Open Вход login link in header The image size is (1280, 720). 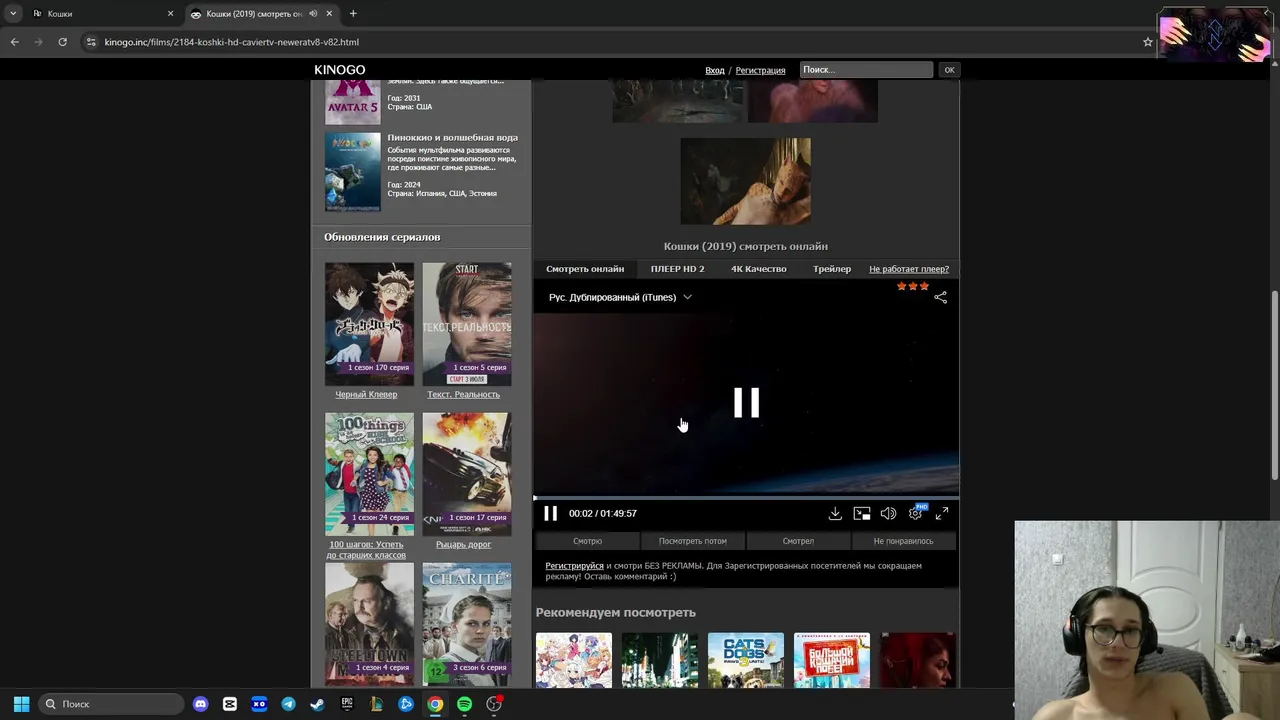[714, 70]
